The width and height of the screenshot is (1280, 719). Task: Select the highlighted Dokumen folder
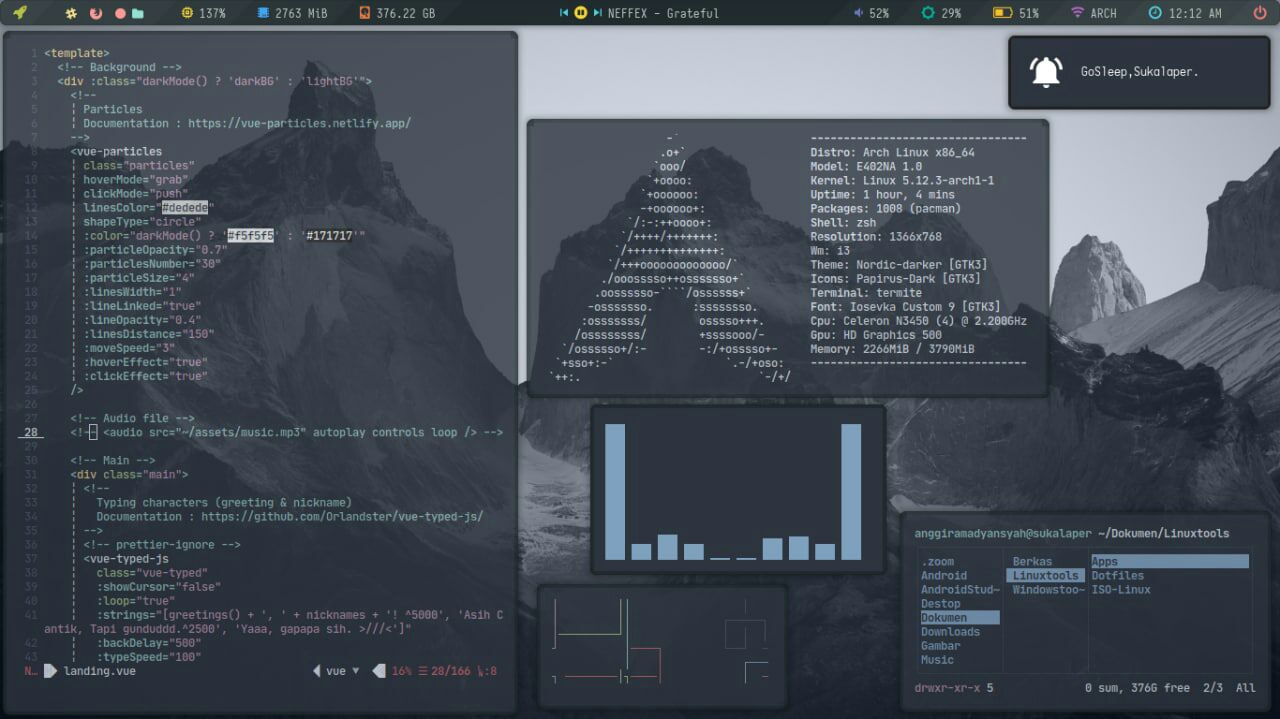[x=960, y=618]
